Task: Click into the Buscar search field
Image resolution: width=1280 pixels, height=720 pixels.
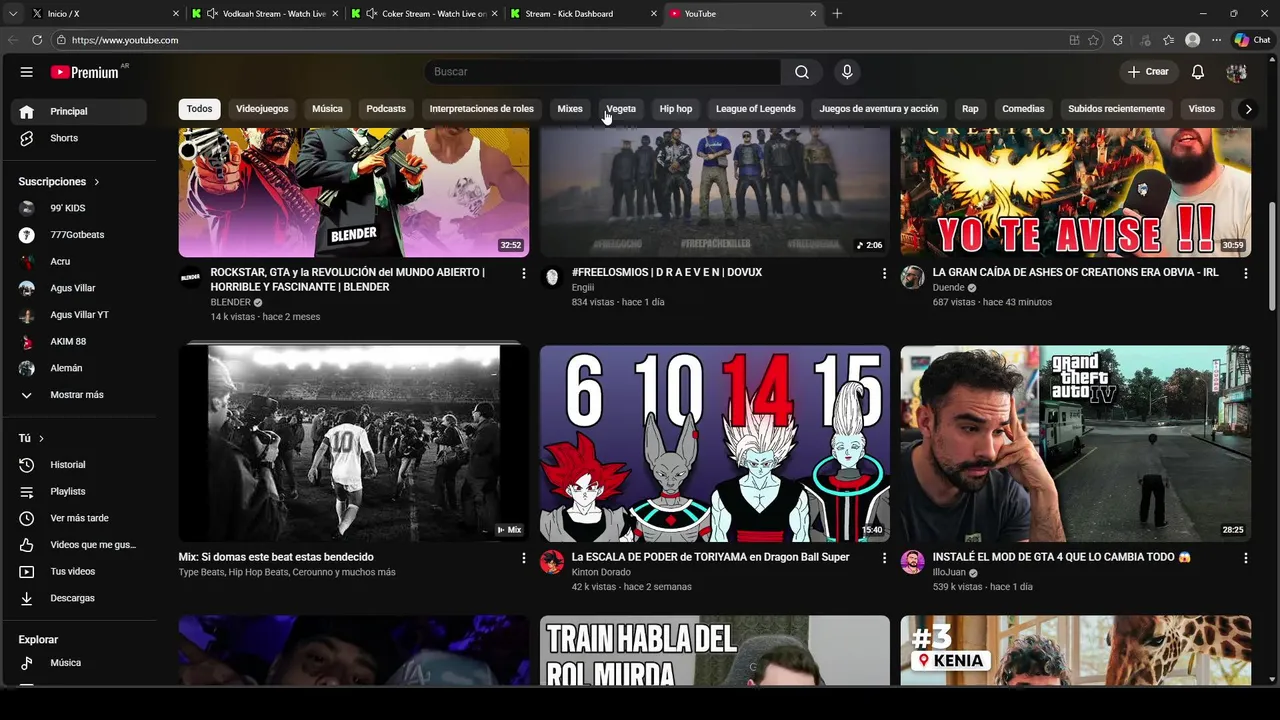Action: point(603,72)
